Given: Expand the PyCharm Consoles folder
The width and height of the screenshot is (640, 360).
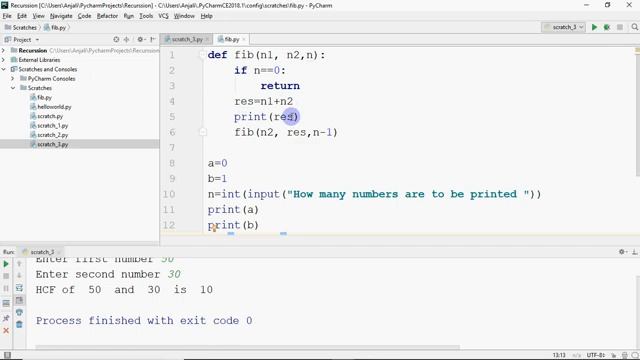Looking at the screenshot, I should pos(13,78).
